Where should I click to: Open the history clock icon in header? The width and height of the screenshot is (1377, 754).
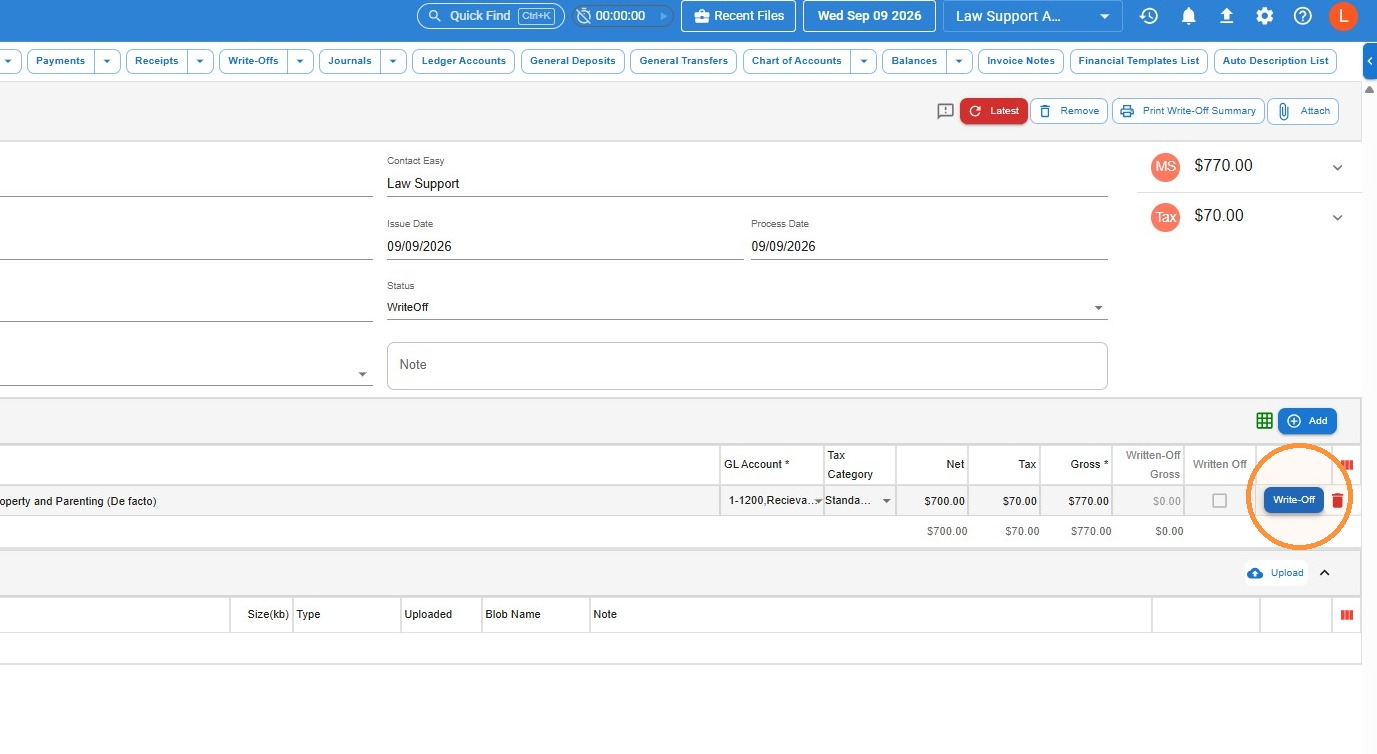coord(1149,16)
